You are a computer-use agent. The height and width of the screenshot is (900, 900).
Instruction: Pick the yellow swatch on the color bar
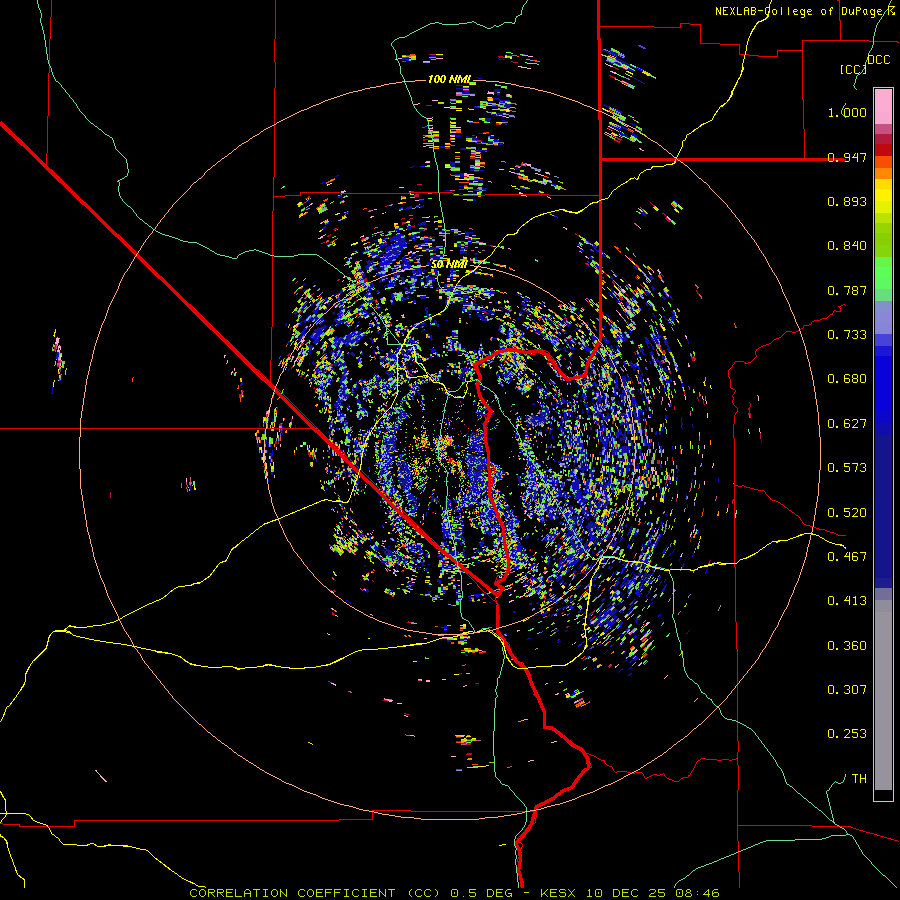point(883,196)
